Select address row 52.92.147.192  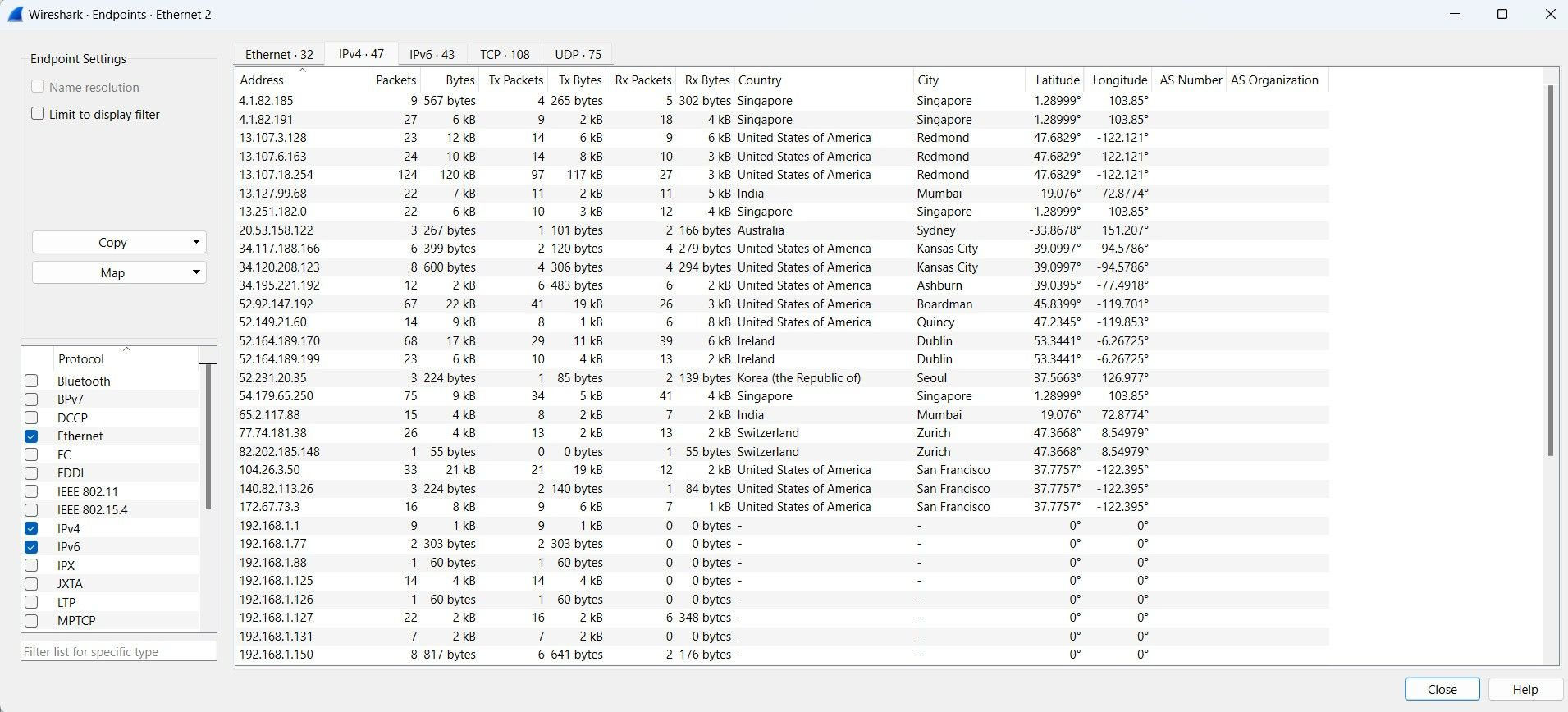click(x=782, y=304)
